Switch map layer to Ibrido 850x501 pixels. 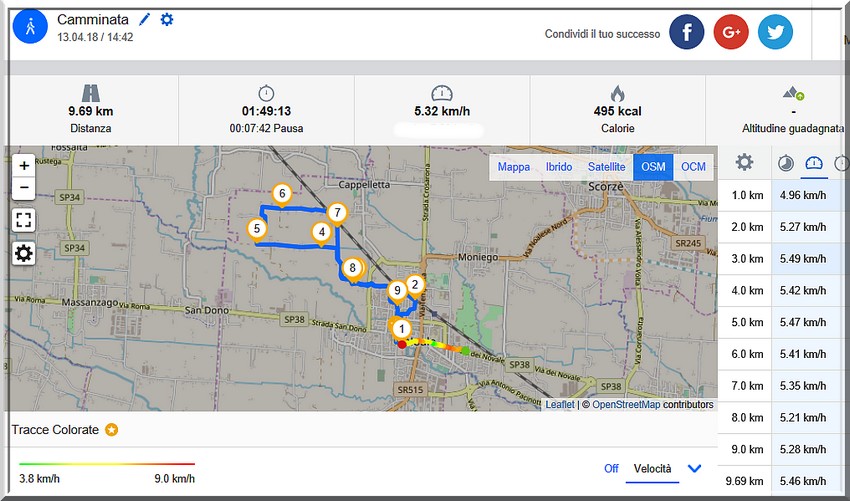(558, 167)
